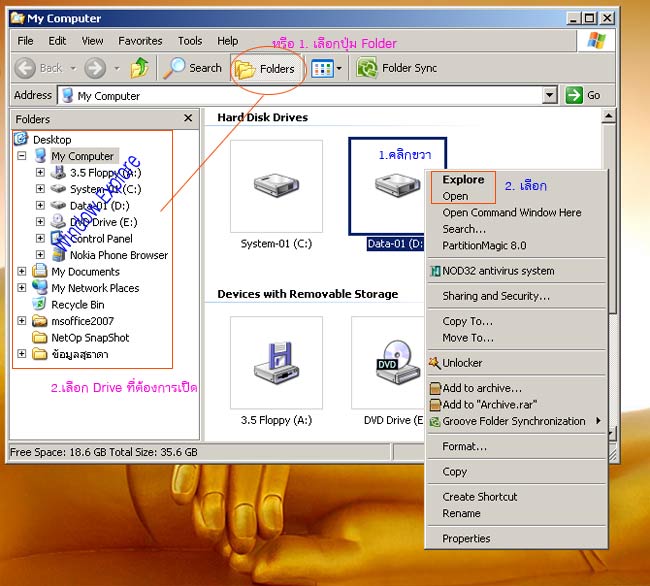Choose Explore in the context menu
This screenshot has height=586, width=650.
pyautogui.click(x=463, y=180)
